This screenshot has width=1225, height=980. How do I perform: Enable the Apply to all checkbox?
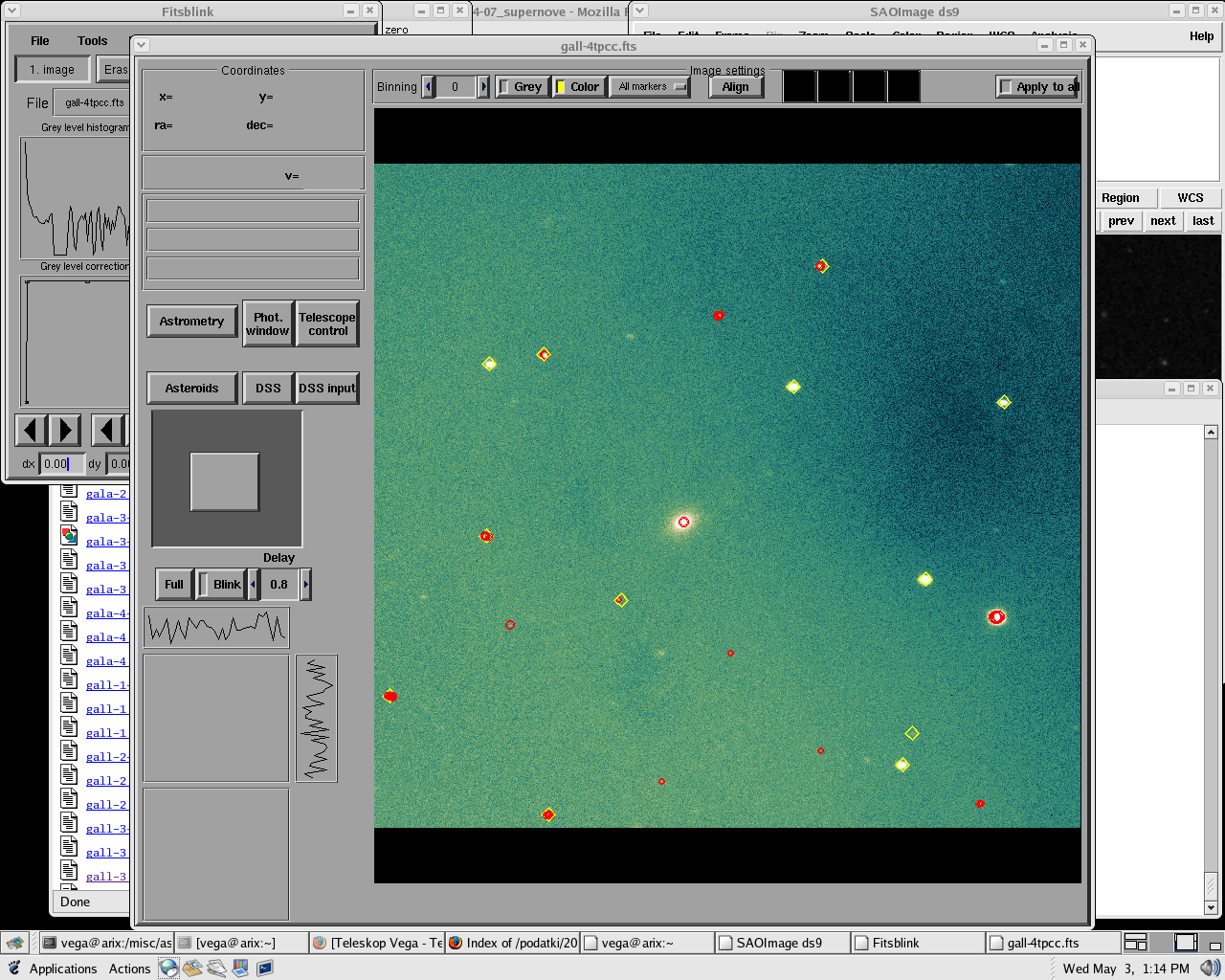pyautogui.click(x=1037, y=87)
